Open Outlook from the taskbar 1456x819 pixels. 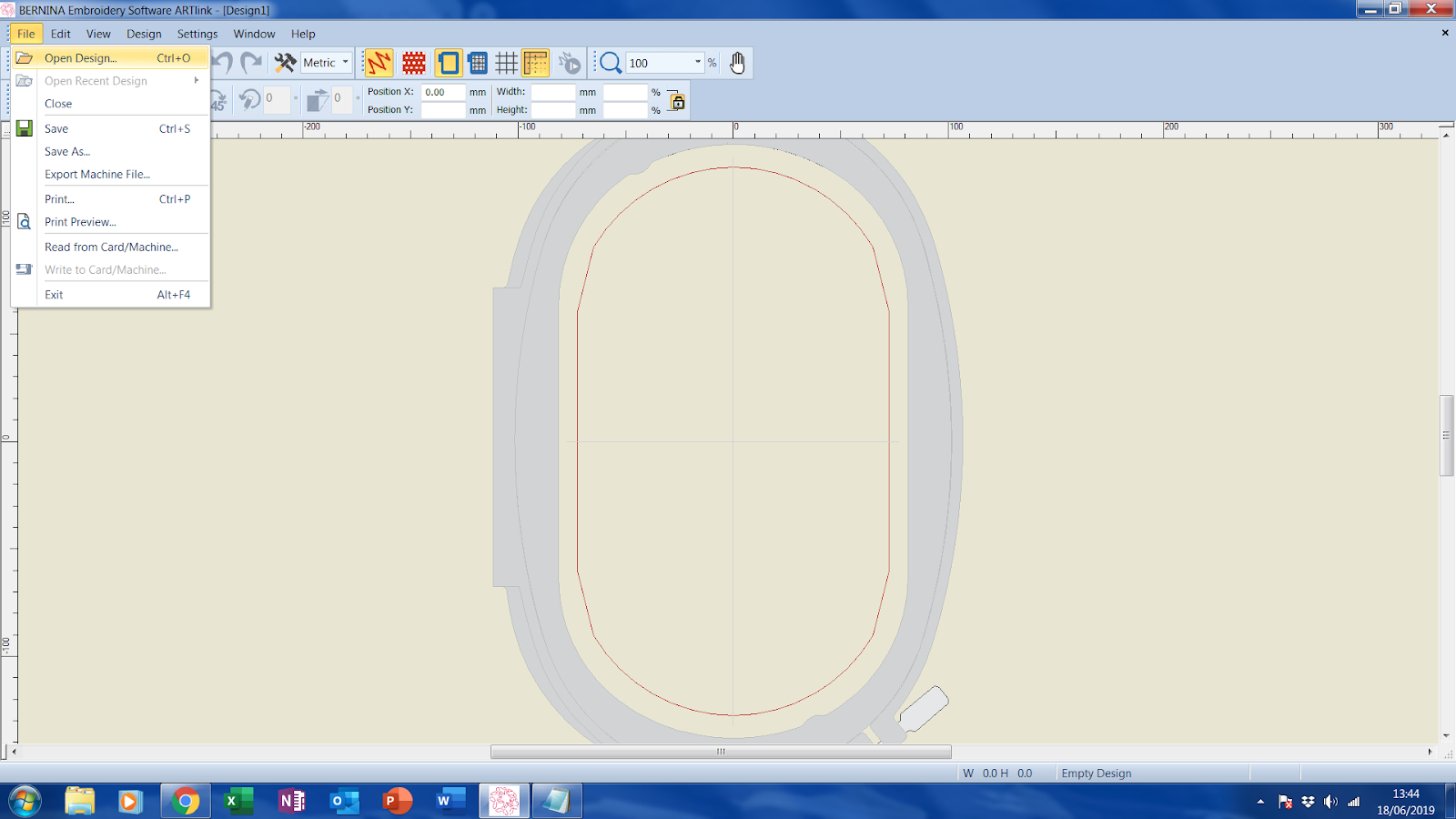344,801
